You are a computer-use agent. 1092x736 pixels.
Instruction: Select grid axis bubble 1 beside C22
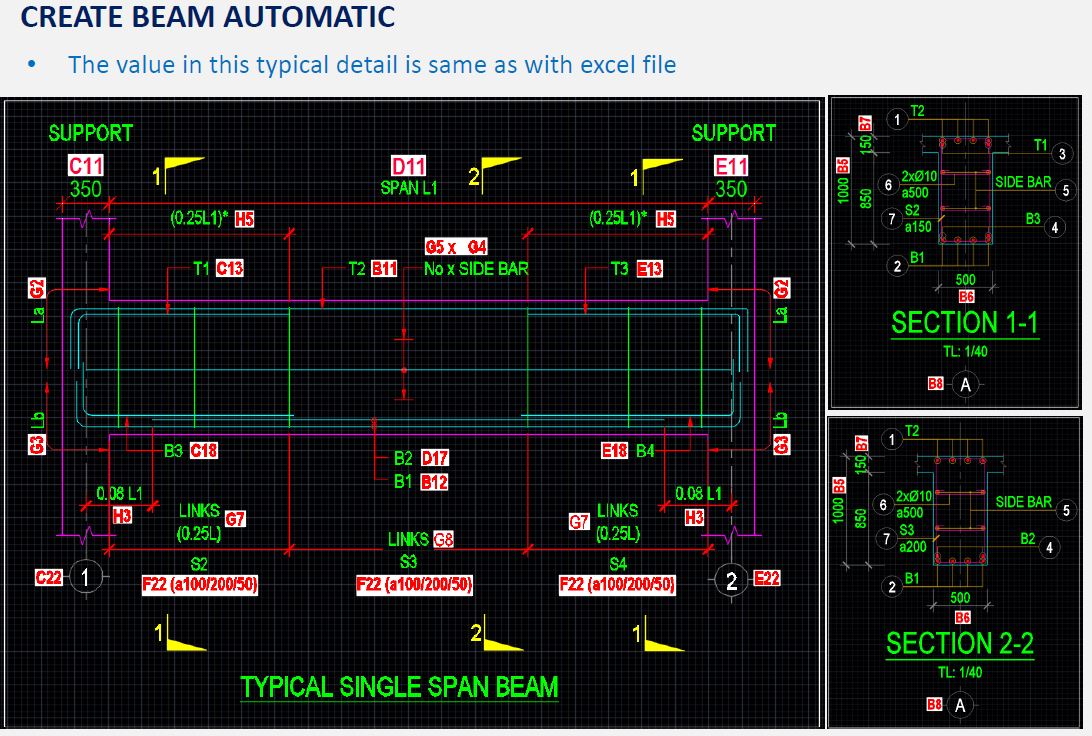pyautogui.click(x=86, y=577)
